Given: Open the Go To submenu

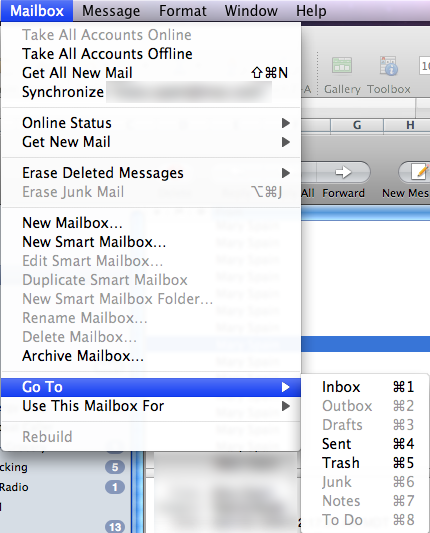Looking at the screenshot, I should 151,387.
